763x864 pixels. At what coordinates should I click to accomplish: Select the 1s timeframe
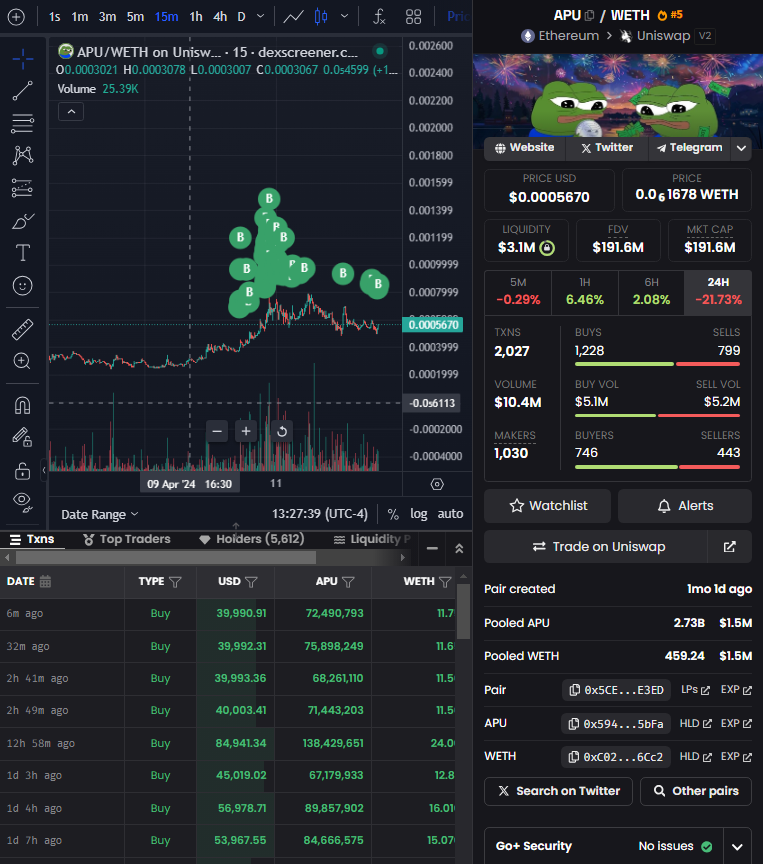pos(55,17)
